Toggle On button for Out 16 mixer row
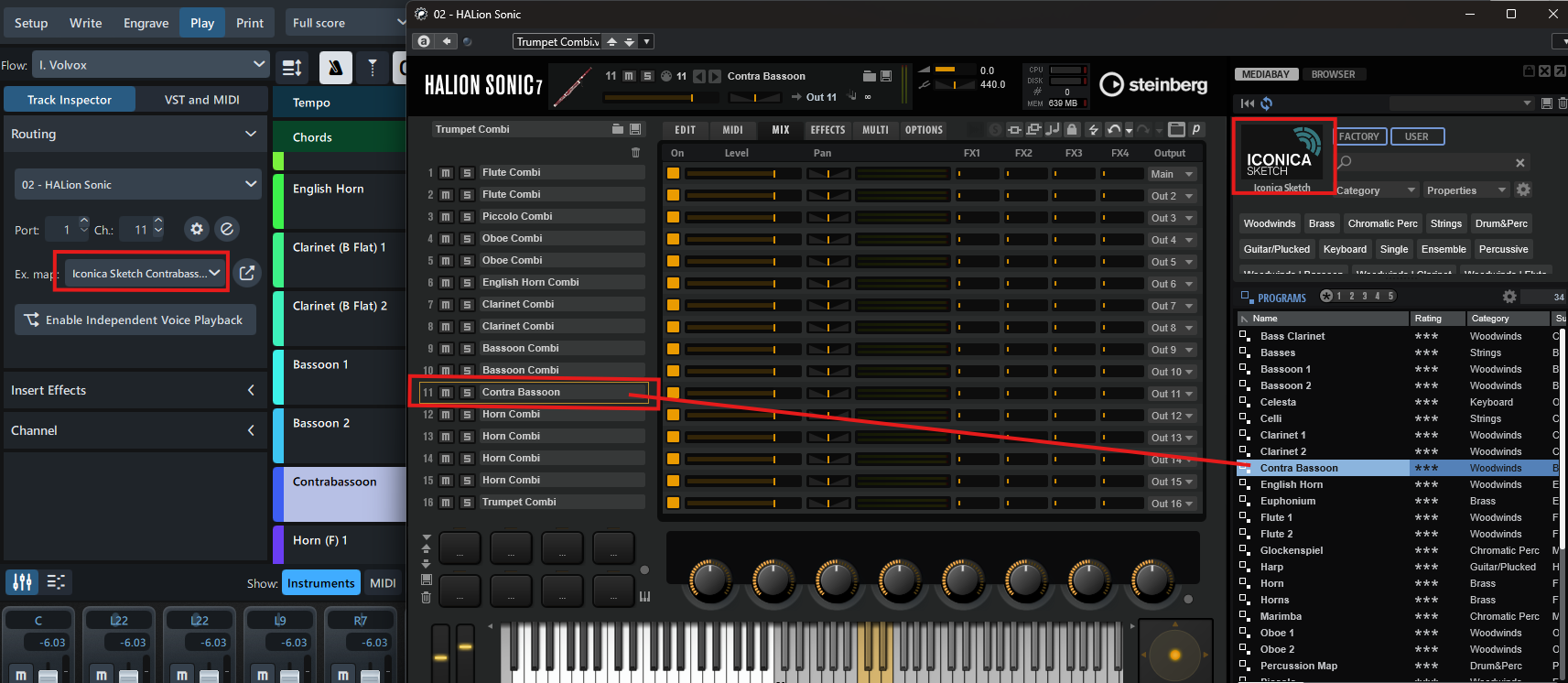 click(x=673, y=503)
